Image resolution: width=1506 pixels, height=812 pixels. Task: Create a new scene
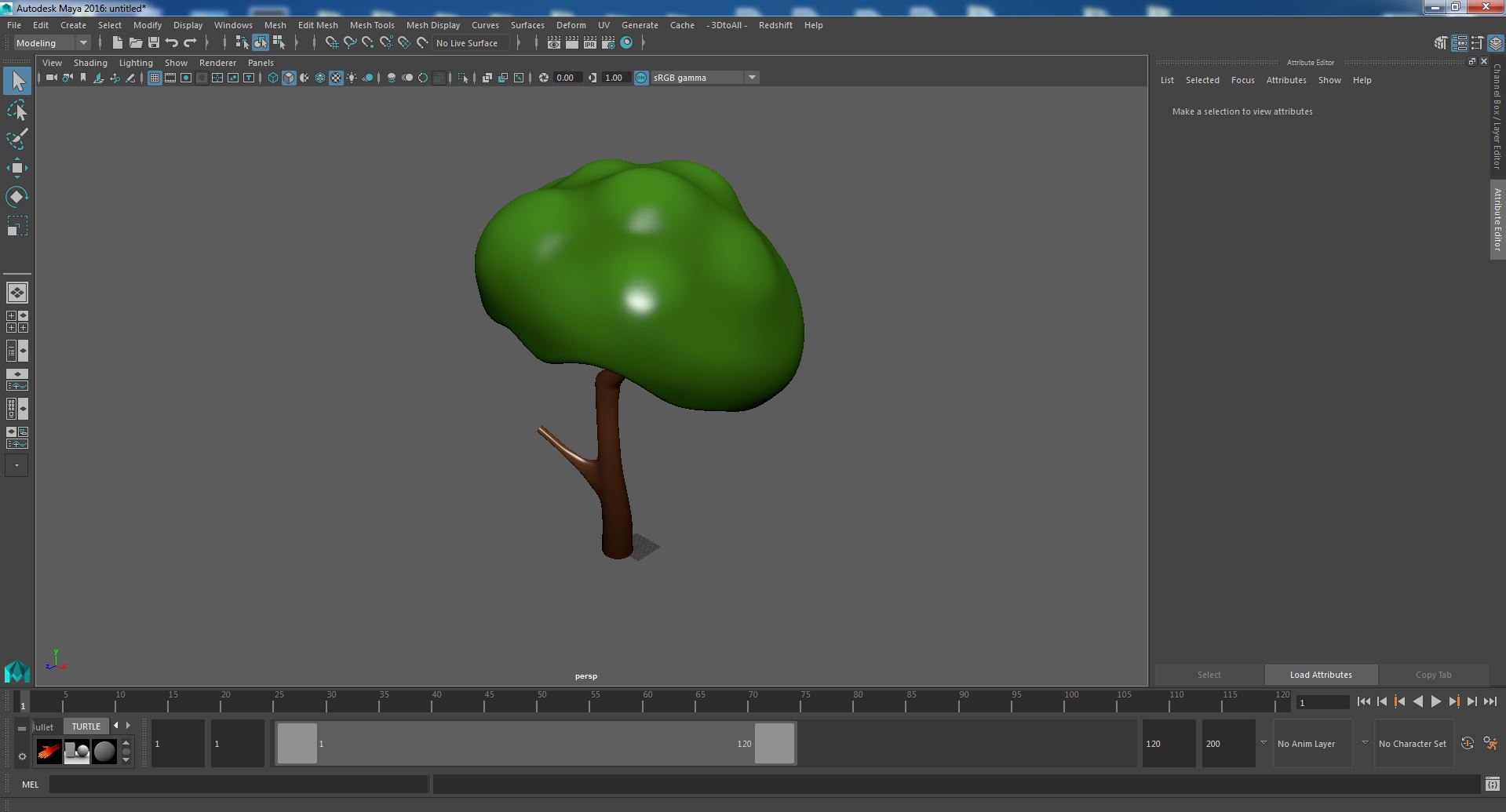pos(117,43)
